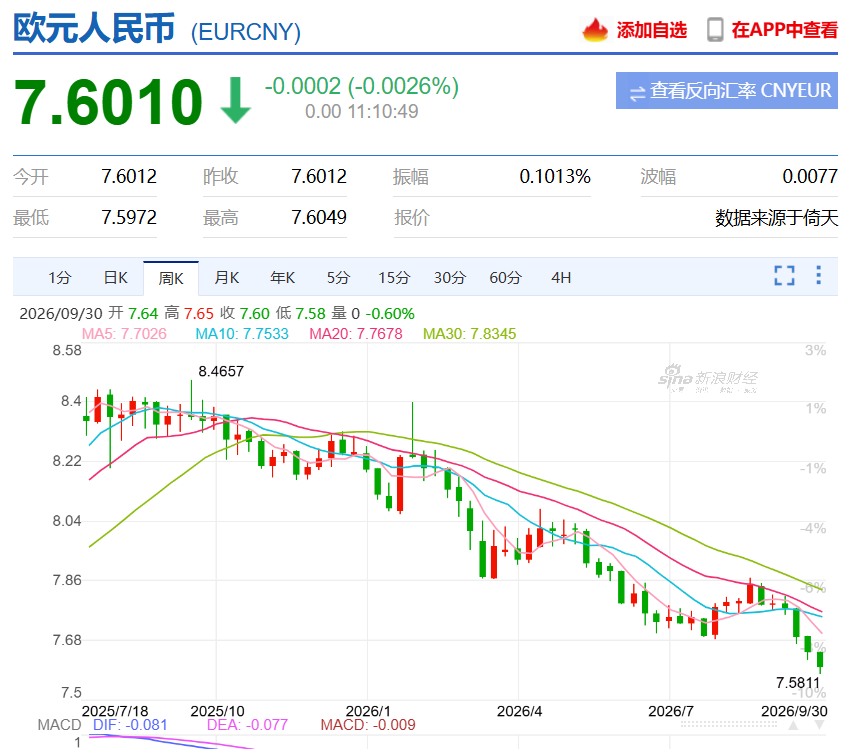The image size is (853, 749).
Task: Switch to the 4H chart tab
Action: point(561,278)
